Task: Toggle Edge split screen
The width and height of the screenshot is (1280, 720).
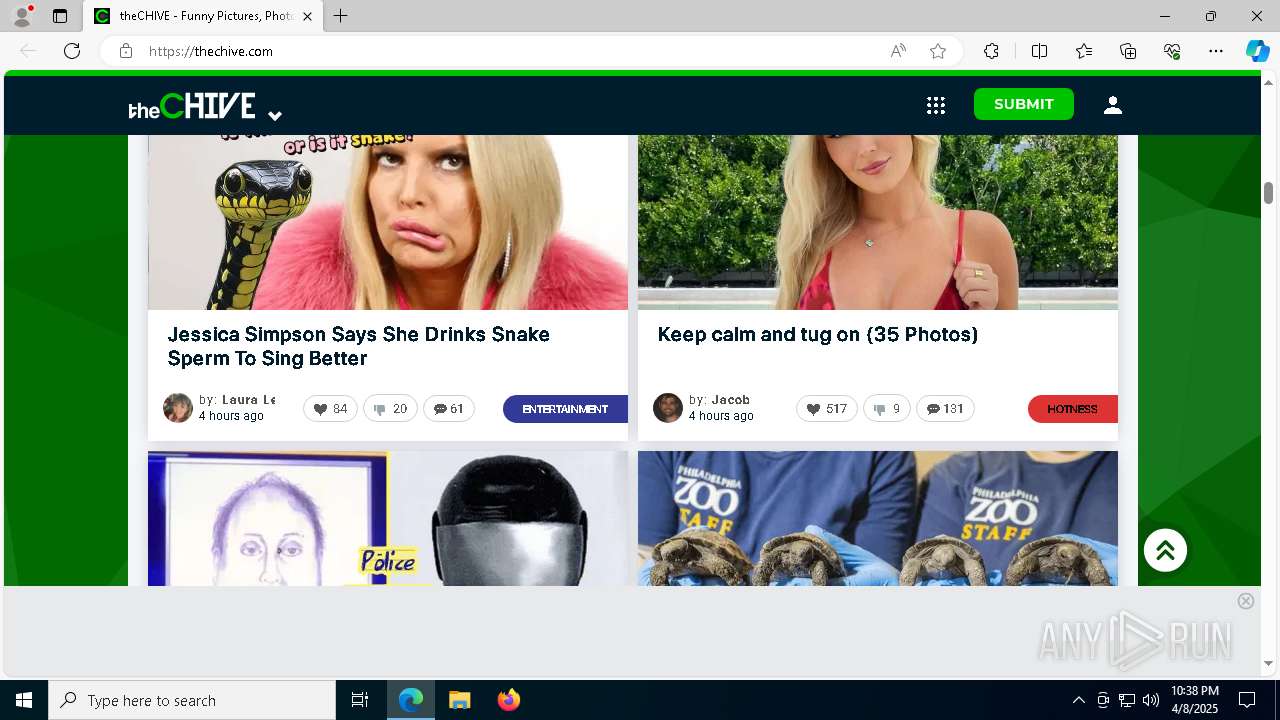Action: click(x=1039, y=51)
